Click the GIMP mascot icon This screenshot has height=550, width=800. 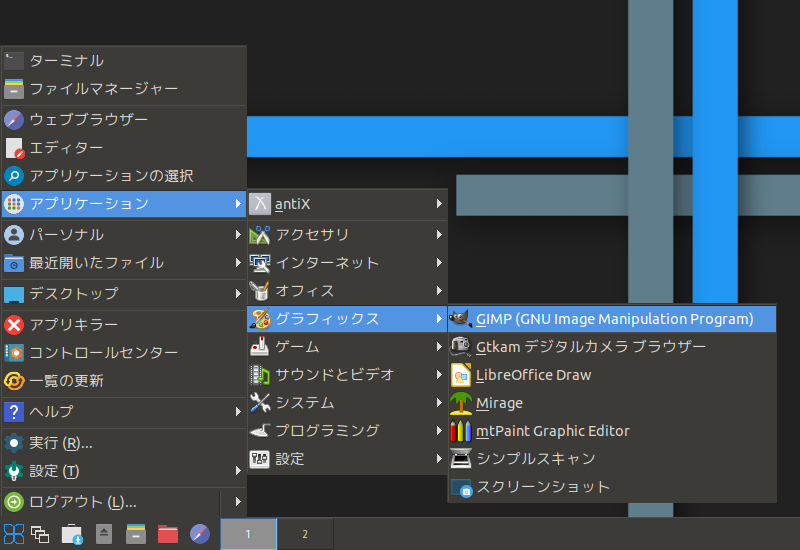point(460,319)
